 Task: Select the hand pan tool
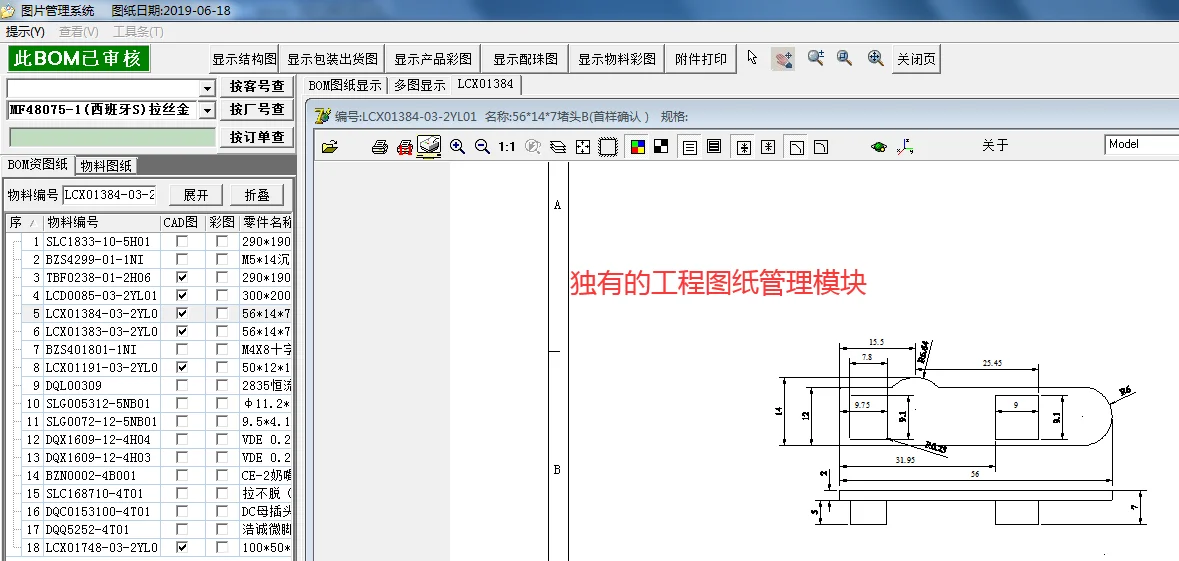(x=783, y=59)
